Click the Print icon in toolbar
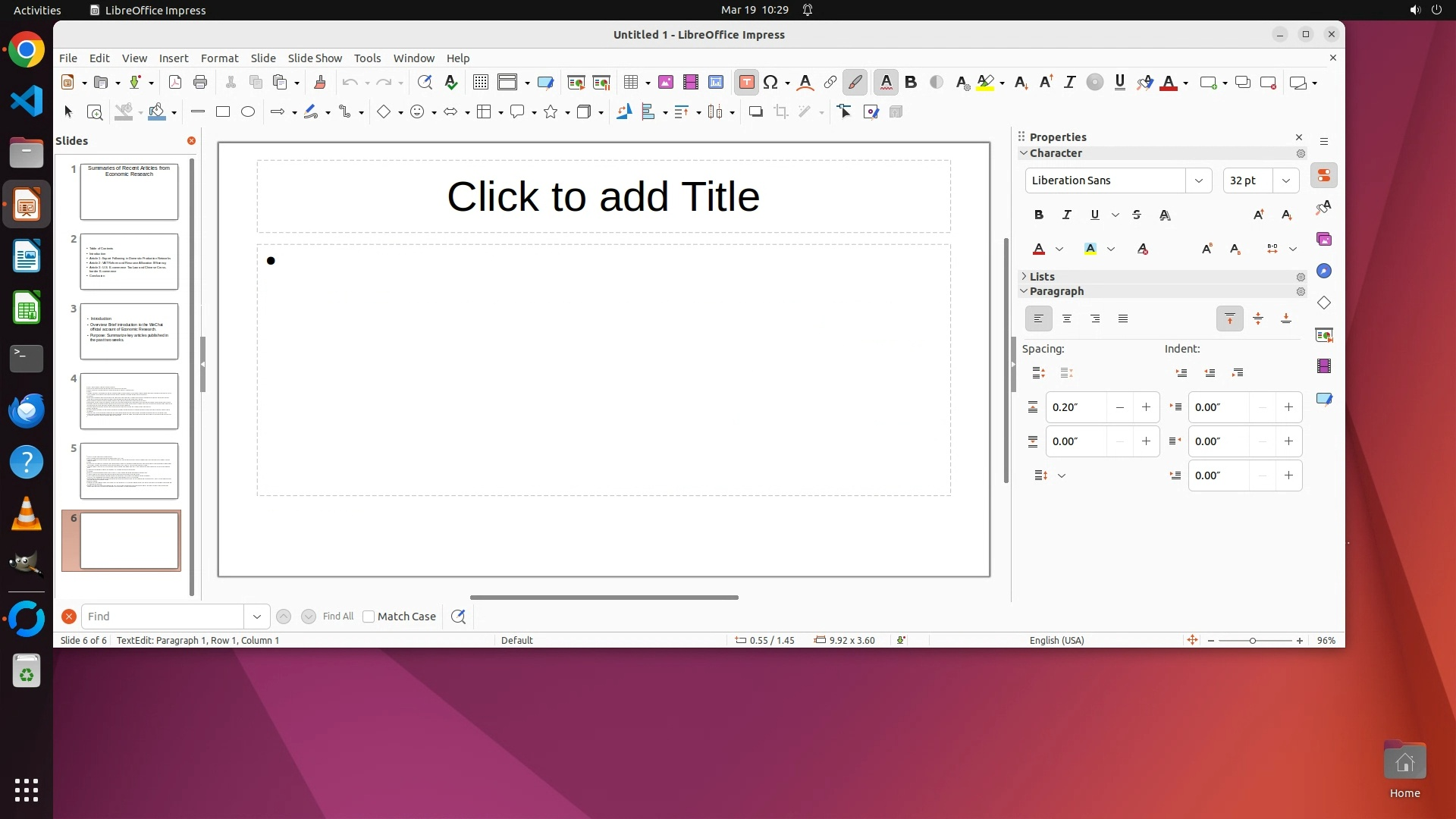 (x=200, y=83)
